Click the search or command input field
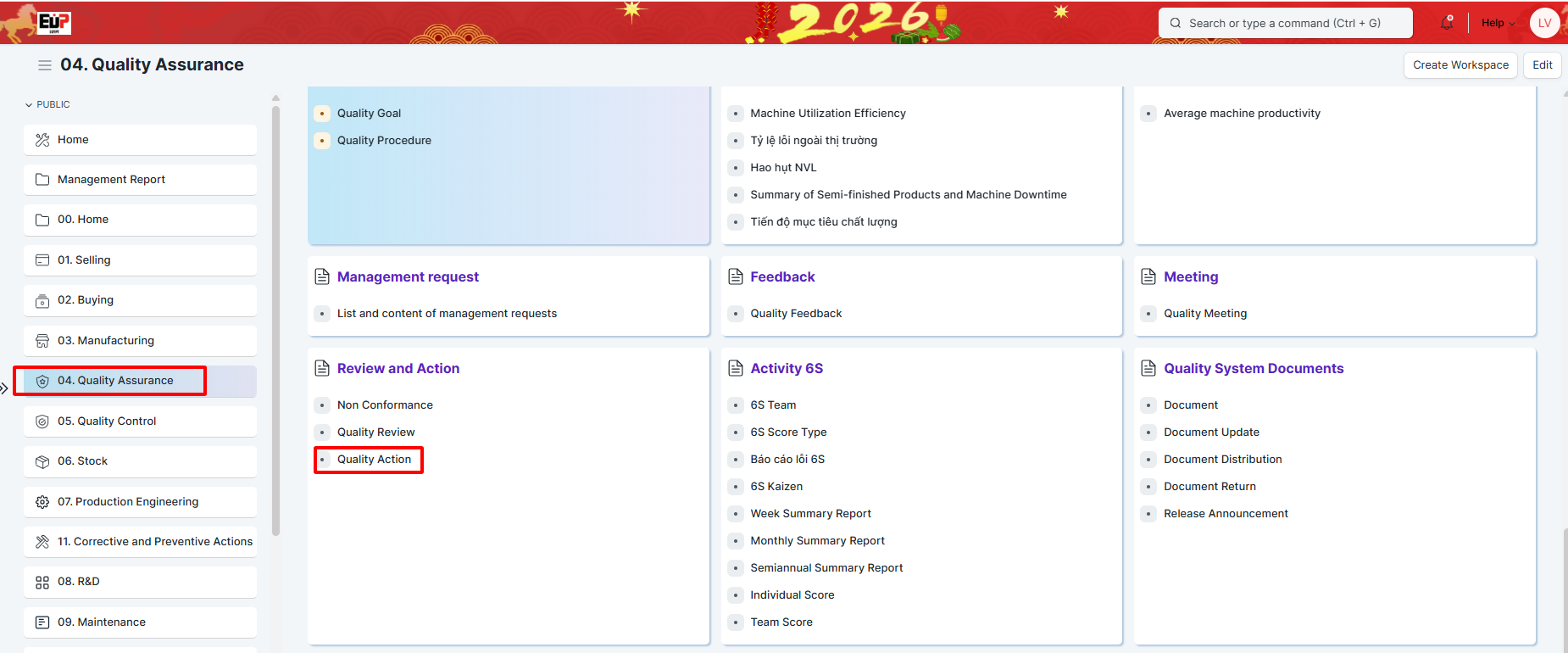This screenshot has height=653, width=1568. (1284, 23)
